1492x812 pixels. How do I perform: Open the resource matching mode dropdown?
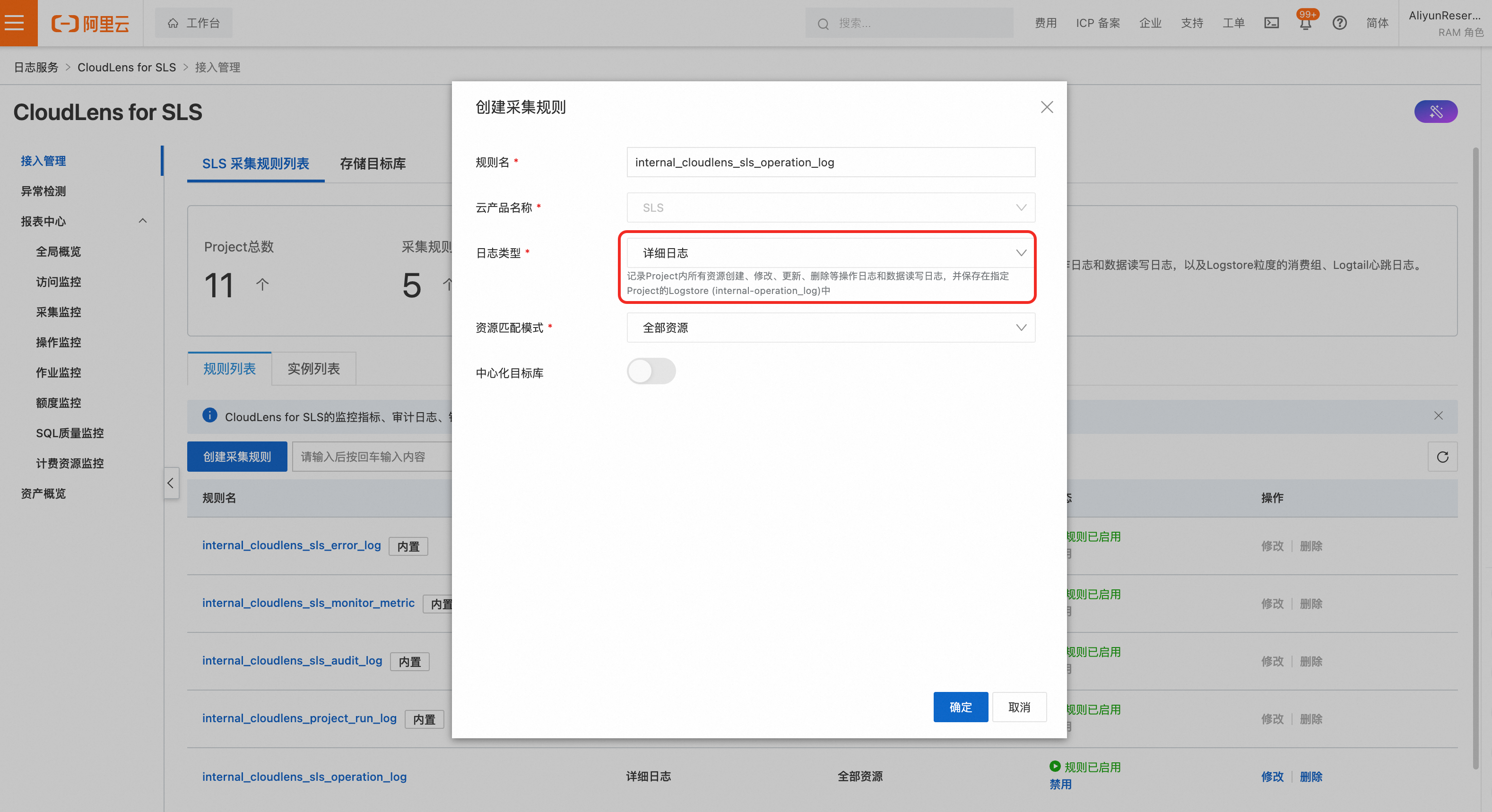831,328
